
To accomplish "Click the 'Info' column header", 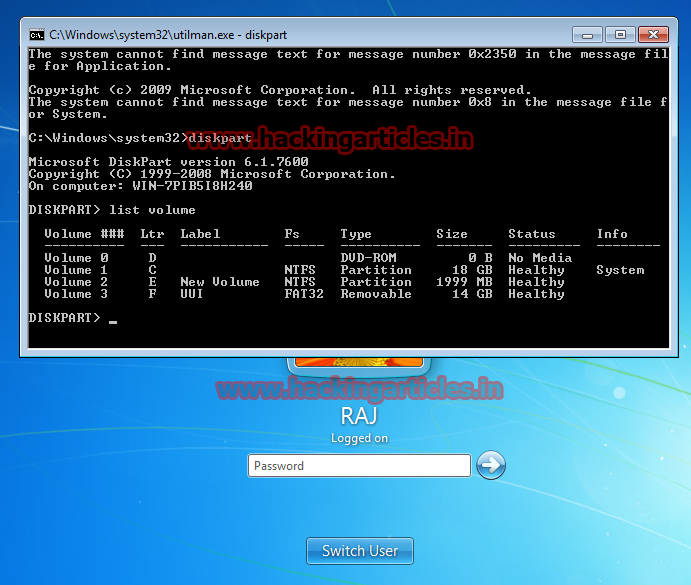I will click(612, 234).
